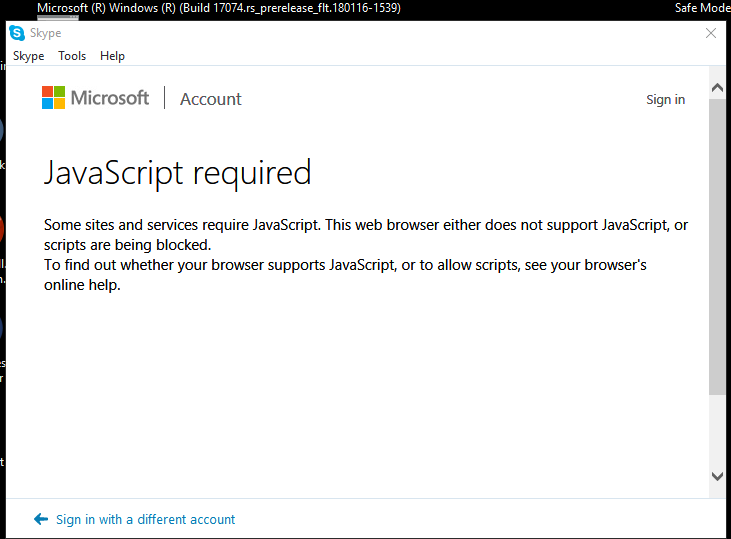Click the Account header link

[211, 99]
